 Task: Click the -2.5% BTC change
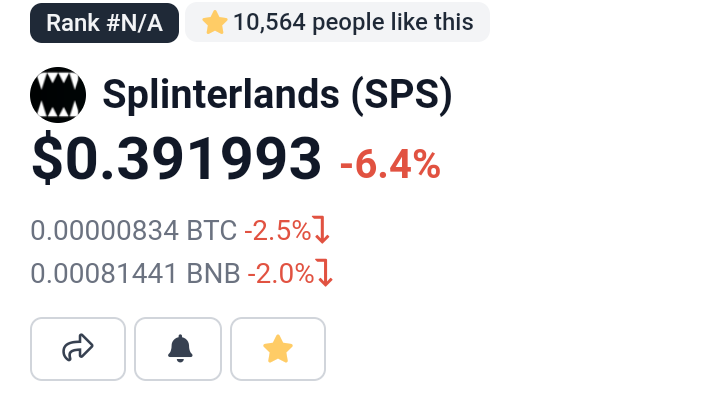[x=278, y=230]
